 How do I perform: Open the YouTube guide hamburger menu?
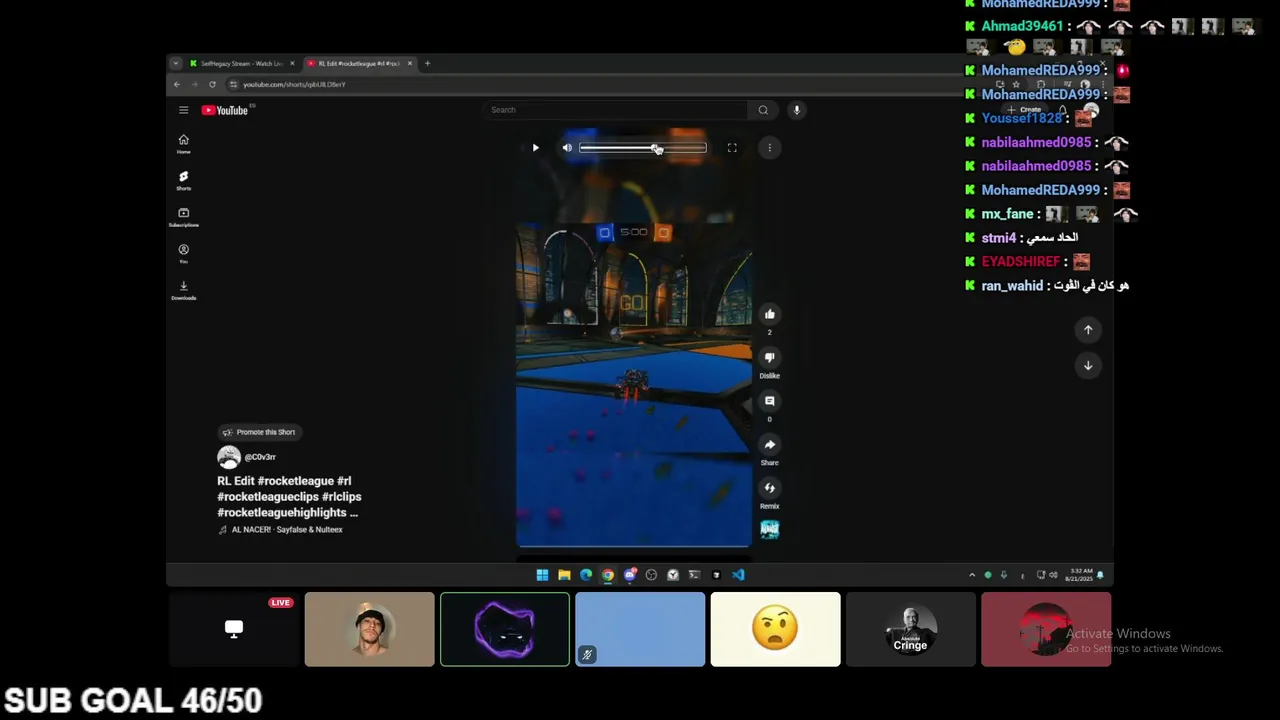pos(183,110)
